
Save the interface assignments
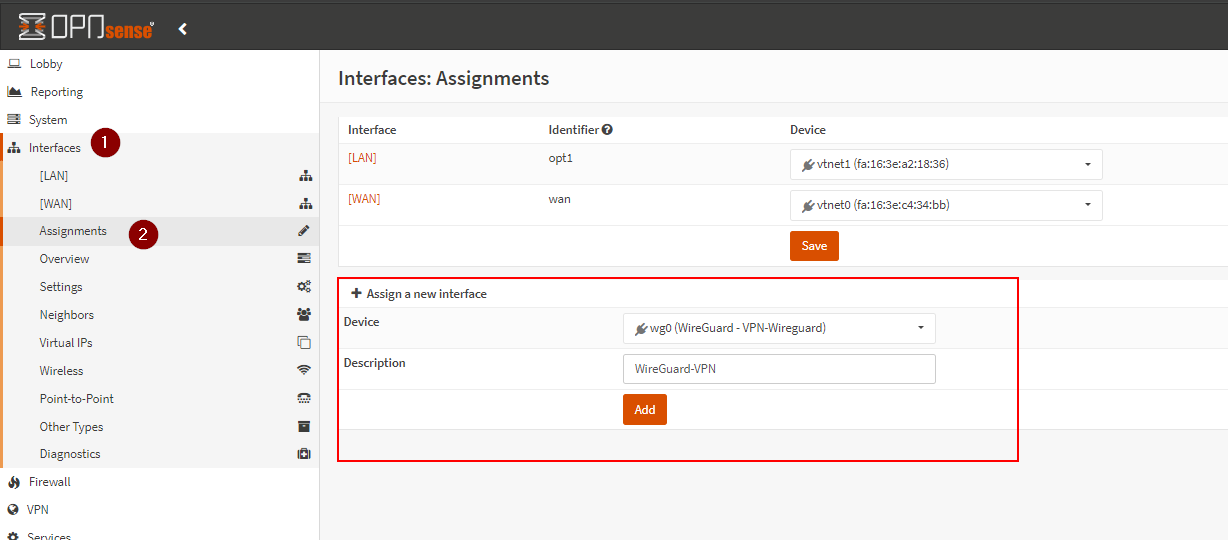pos(814,246)
